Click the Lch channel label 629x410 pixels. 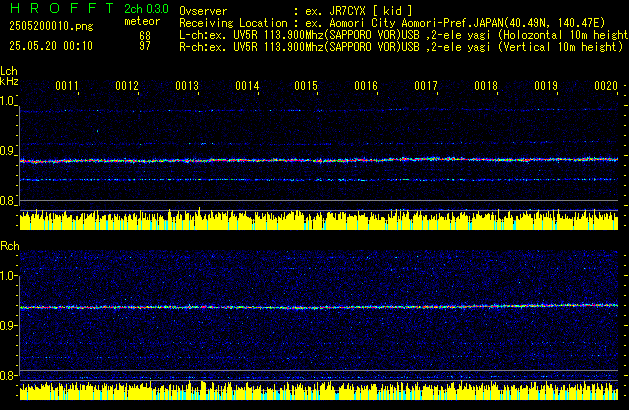[9, 71]
